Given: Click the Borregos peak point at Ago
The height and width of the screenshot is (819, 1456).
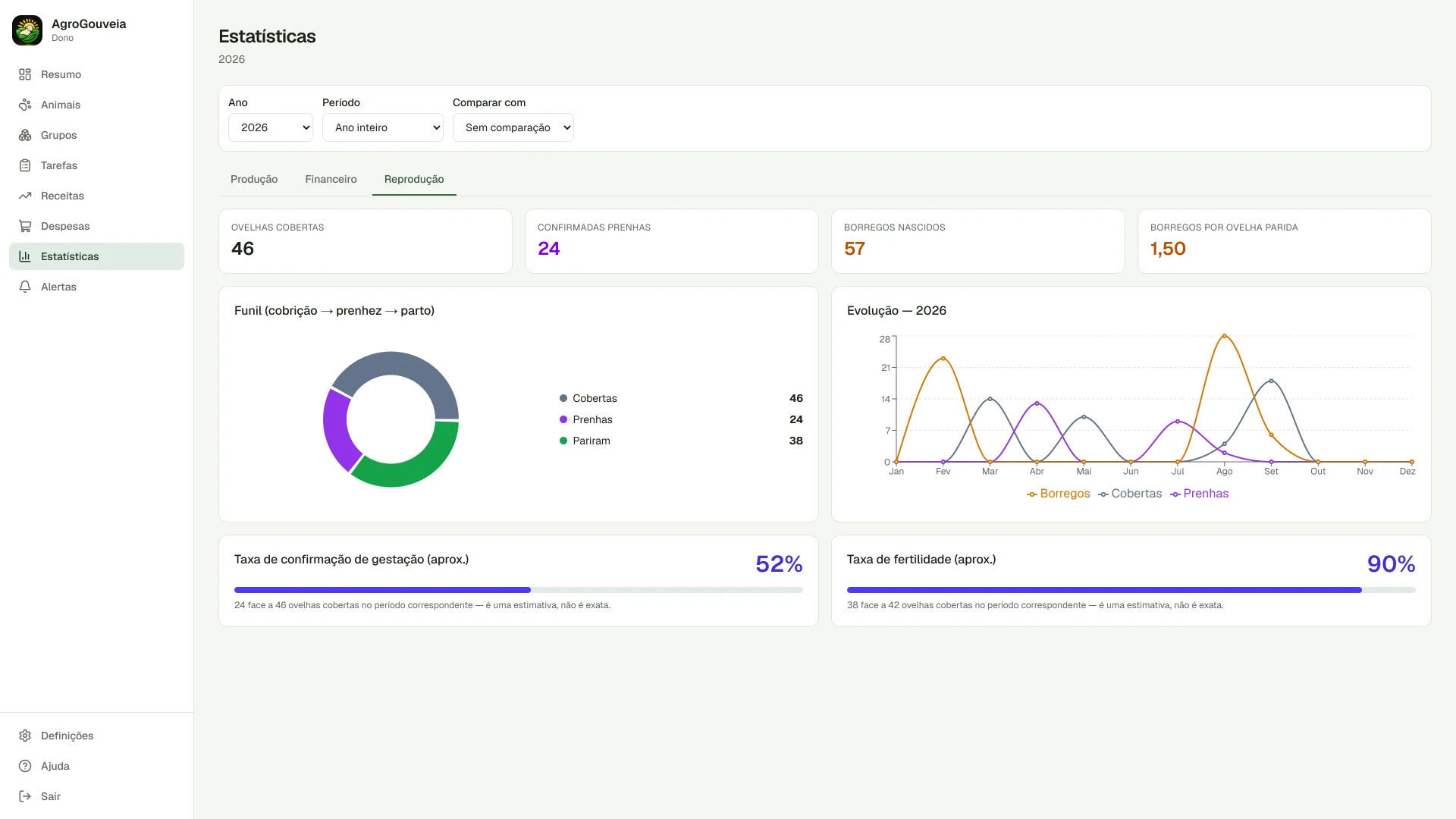Looking at the screenshot, I should [x=1224, y=336].
